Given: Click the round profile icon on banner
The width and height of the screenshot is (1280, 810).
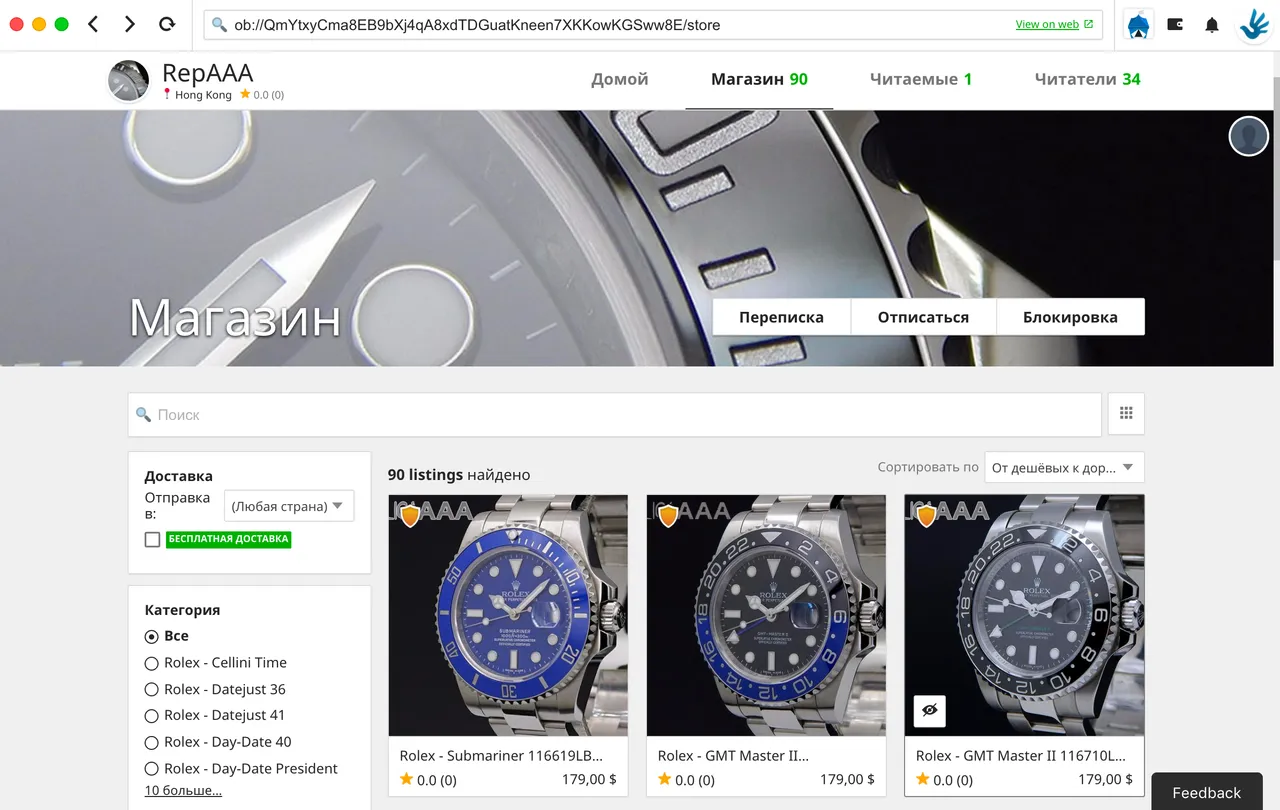Looking at the screenshot, I should 1248,136.
